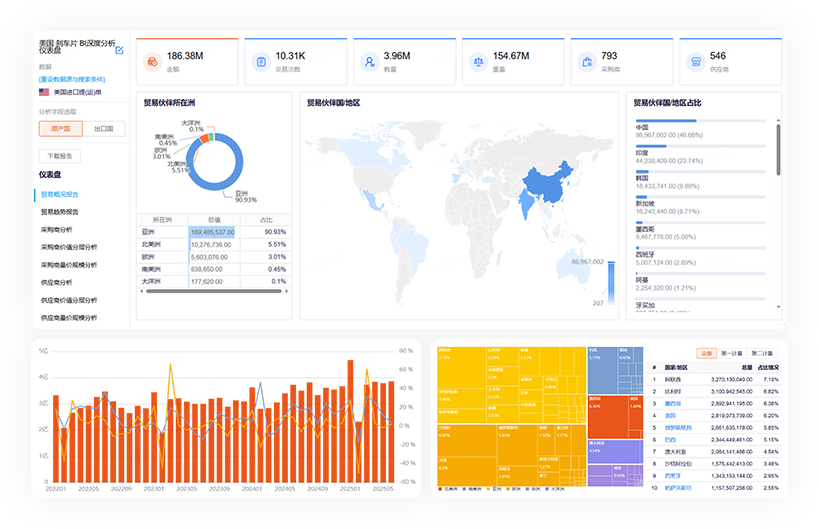This screenshot has height=529, width=819.
Task: Open 采购商分析 from the sidebar
Action: 56,230
